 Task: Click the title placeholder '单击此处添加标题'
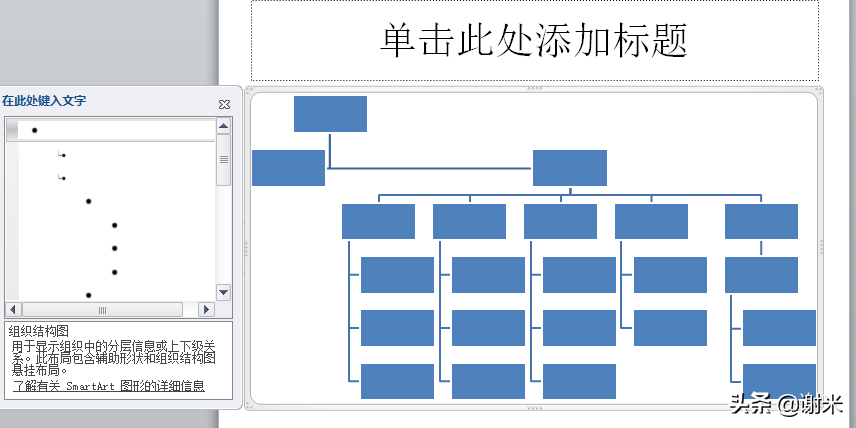coord(534,40)
